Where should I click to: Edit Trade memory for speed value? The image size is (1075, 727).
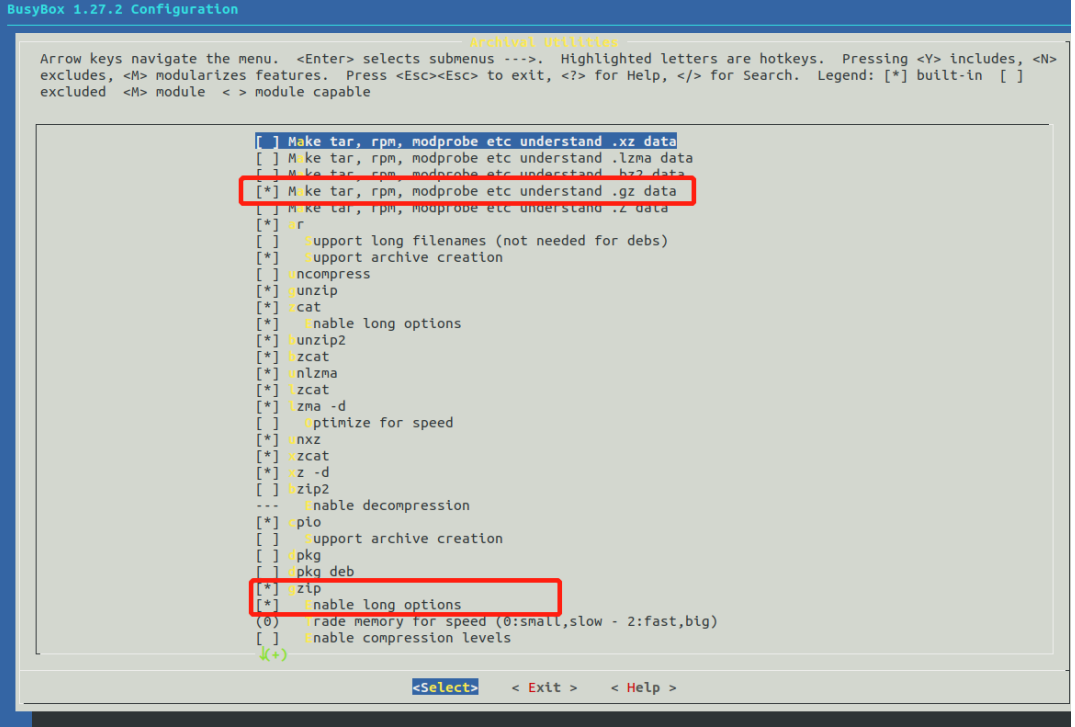[487, 621]
